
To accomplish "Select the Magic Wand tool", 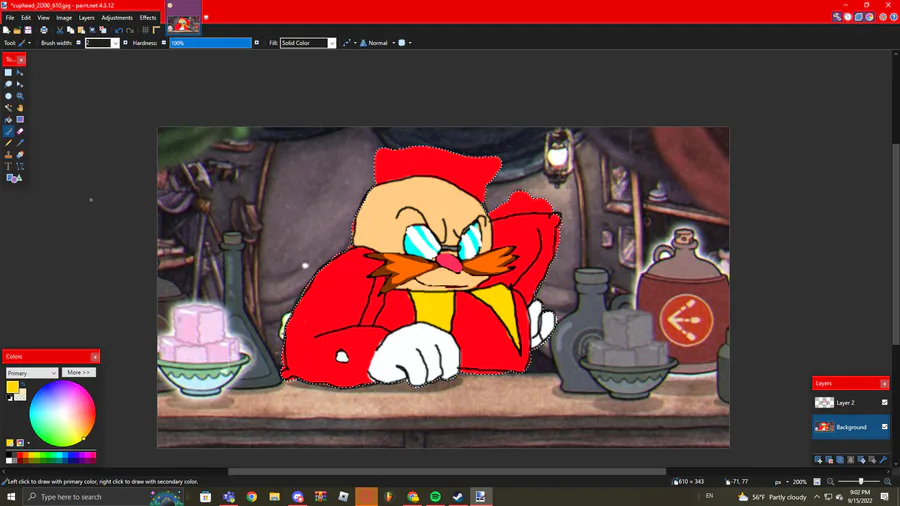I will click(8, 108).
